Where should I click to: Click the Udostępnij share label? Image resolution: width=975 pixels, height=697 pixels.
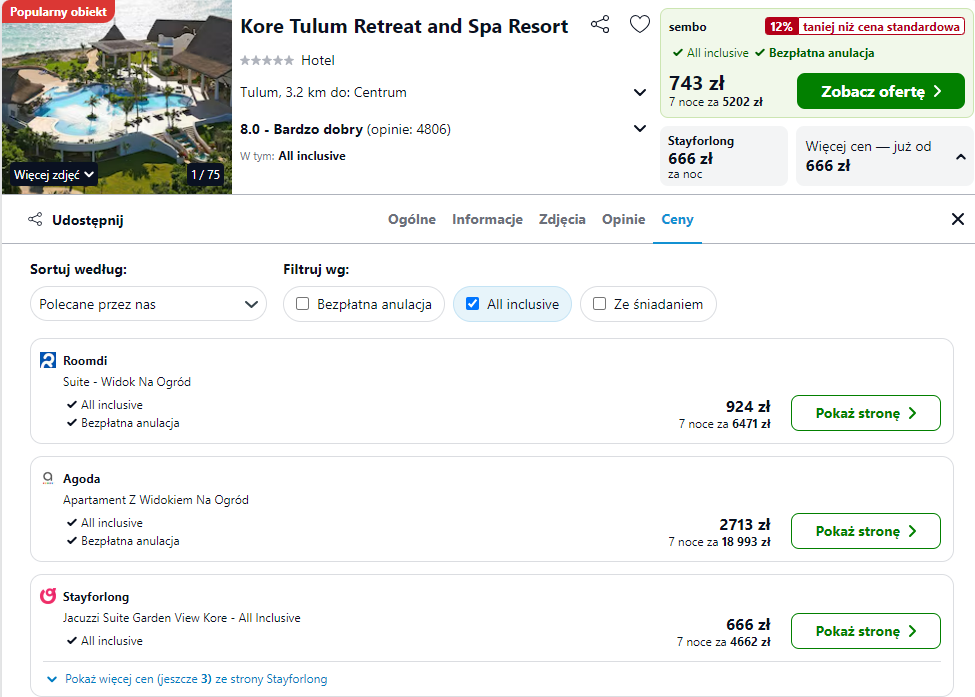click(88, 220)
